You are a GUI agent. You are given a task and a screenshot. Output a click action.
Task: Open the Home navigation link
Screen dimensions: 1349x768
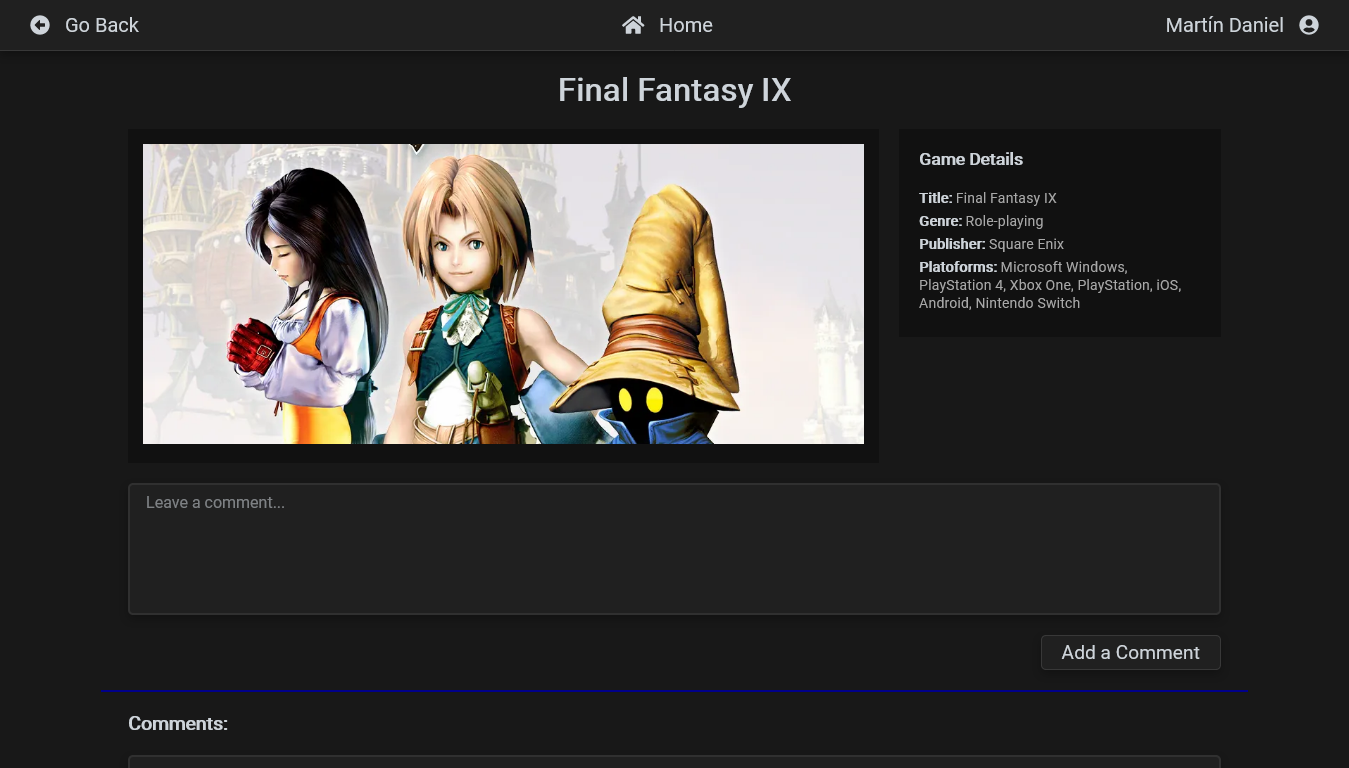click(x=685, y=25)
